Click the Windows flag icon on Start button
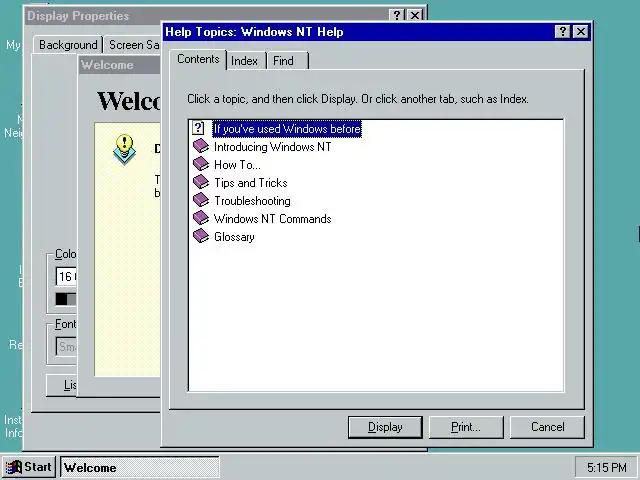640x480 pixels. point(13,467)
